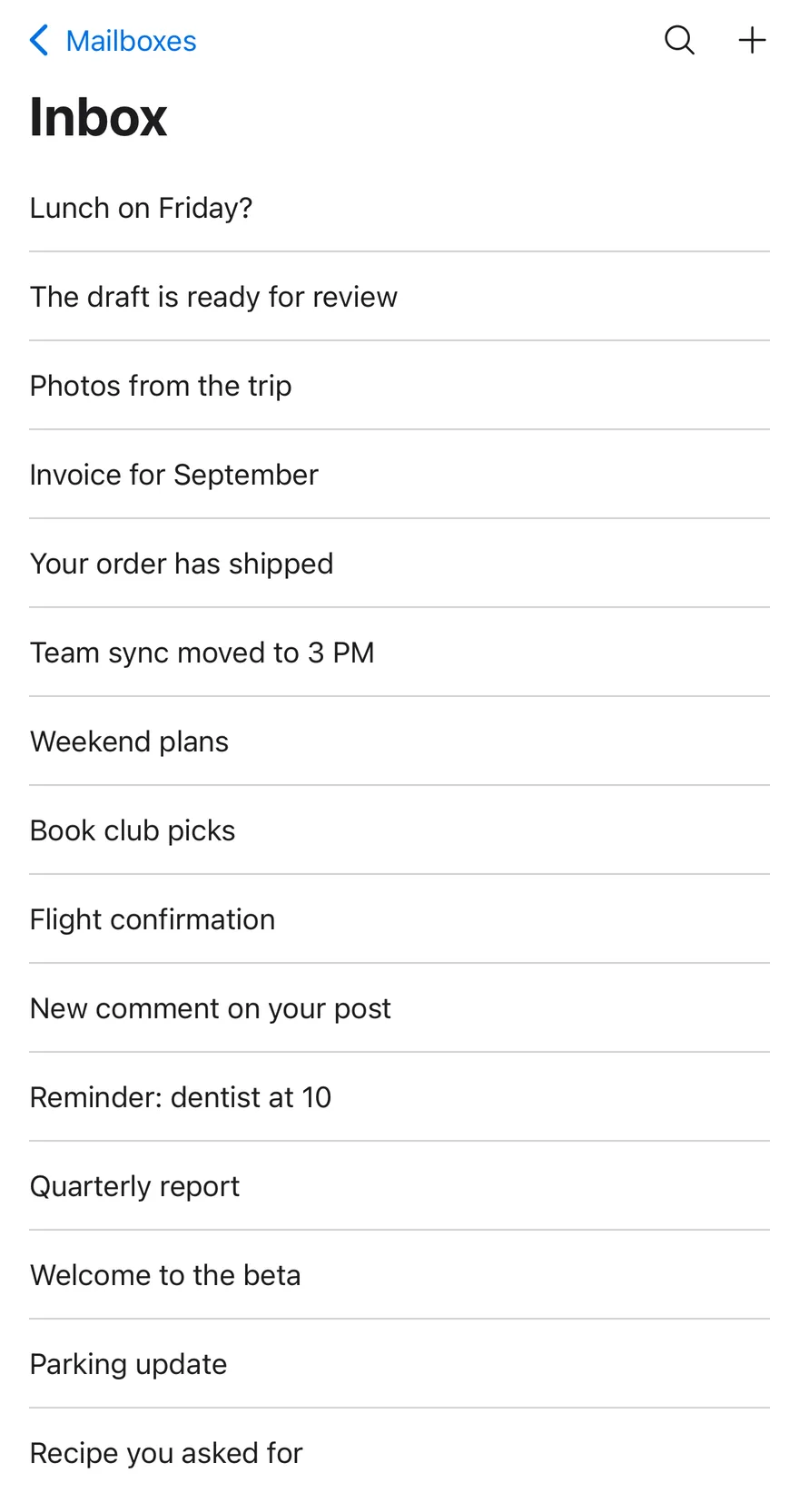Viewport: 799px width, 1512px height.
Task: Tap the back chevron beside Mailboxes
Action: point(39,41)
